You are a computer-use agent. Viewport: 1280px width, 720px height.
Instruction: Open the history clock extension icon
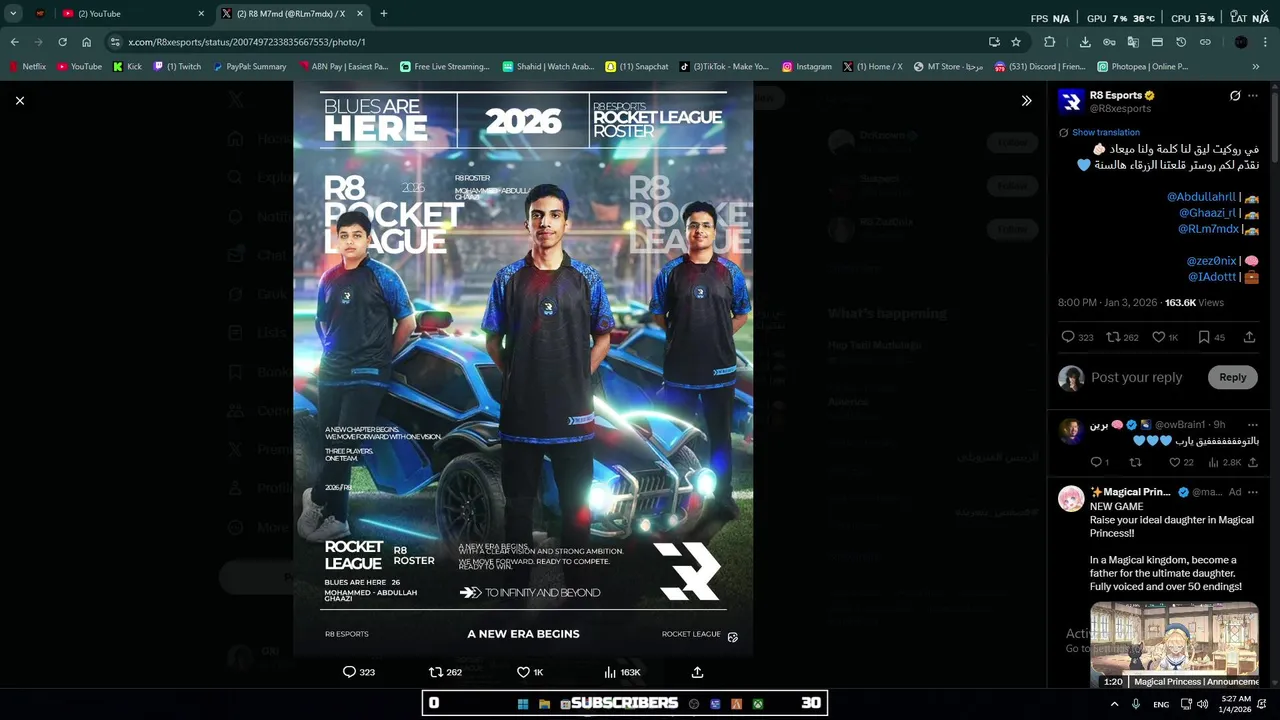1181,42
